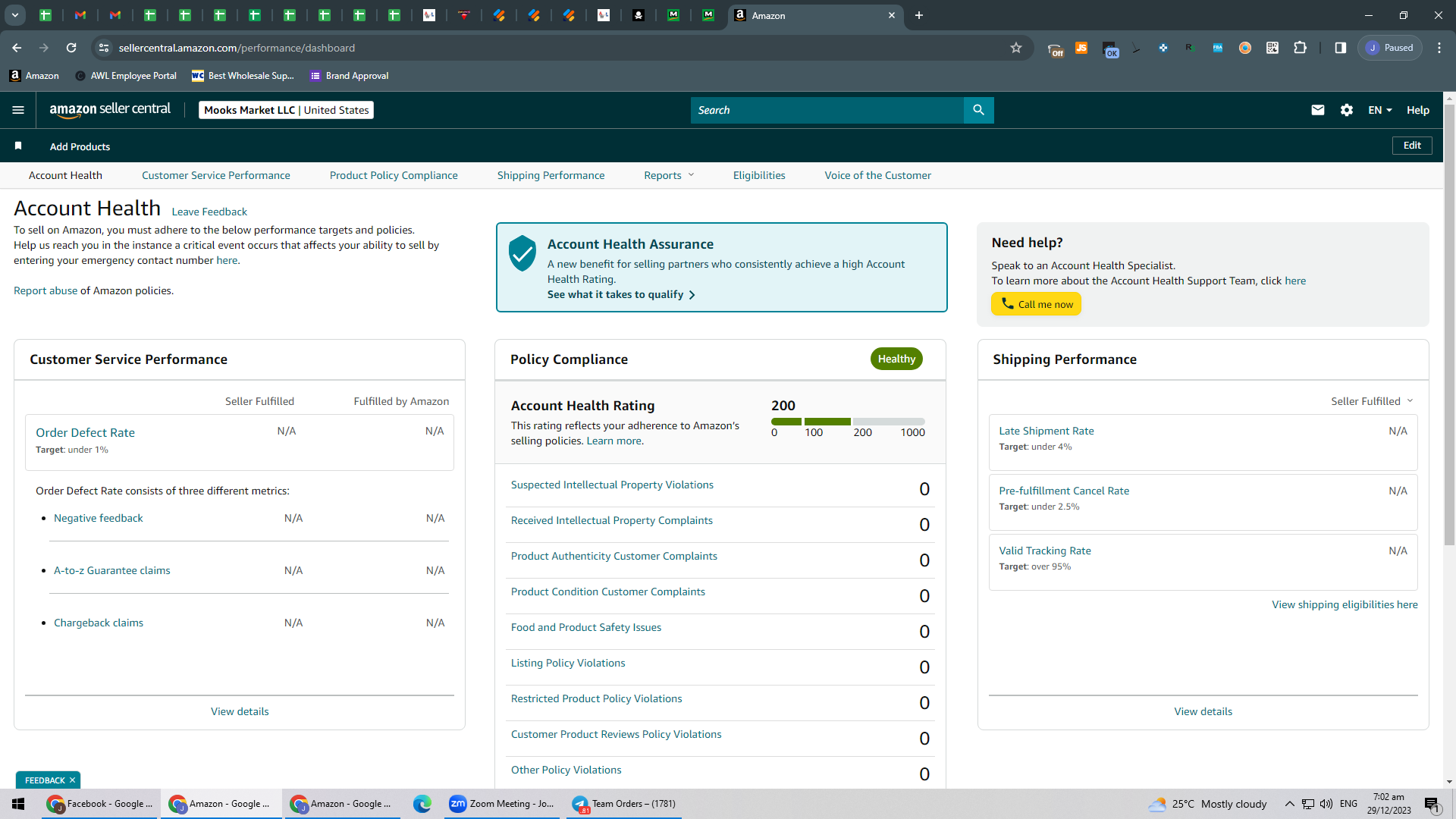View site information icon in address bar
The width and height of the screenshot is (1456, 819).
[x=104, y=48]
